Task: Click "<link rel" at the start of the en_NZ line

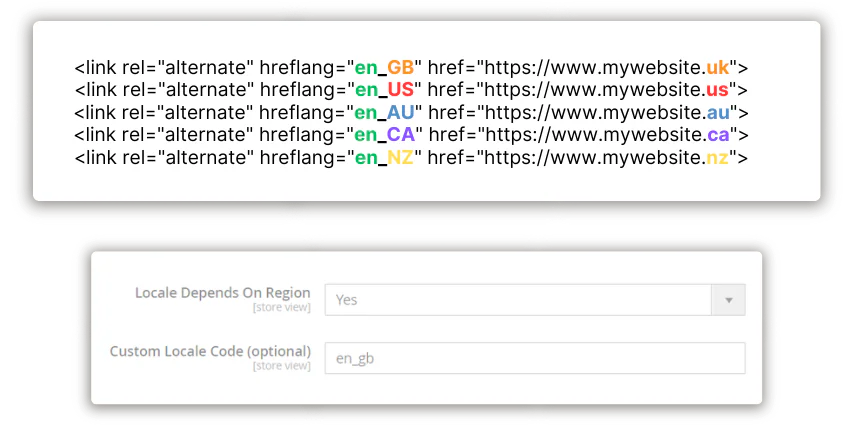Action: (x=105, y=157)
